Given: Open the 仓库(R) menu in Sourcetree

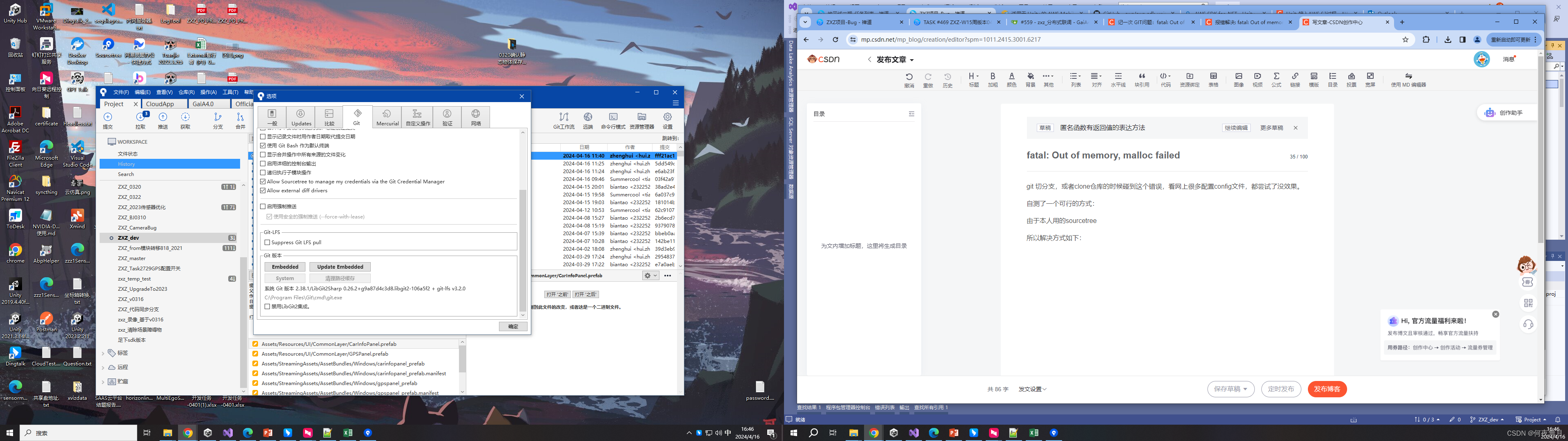Looking at the screenshot, I should coord(186,92).
